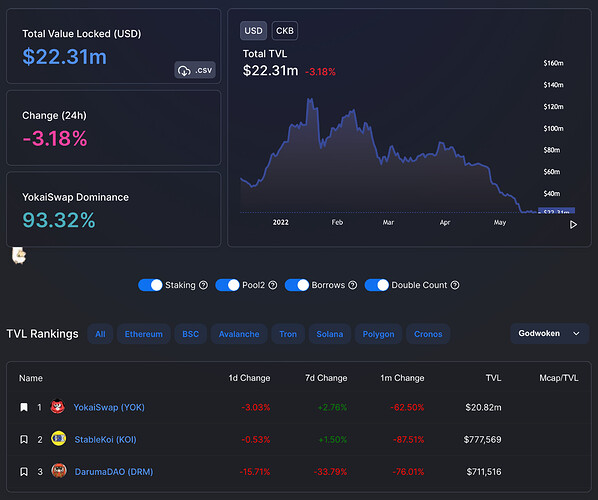Toggle the Double Count switch
598x500 pixels.
[x=377, y=285]
